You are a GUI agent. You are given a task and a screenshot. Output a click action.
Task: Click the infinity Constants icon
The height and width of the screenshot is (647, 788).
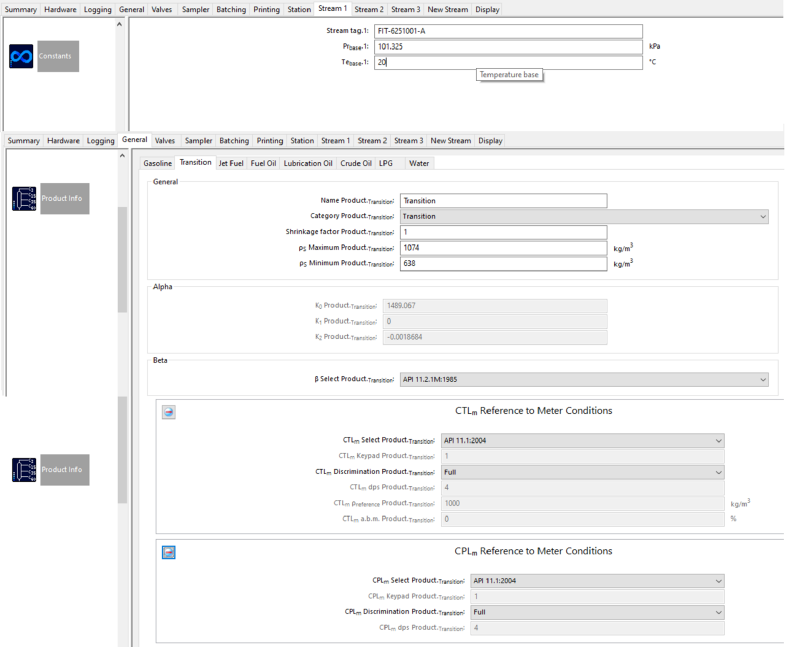[x=21, y=56]
